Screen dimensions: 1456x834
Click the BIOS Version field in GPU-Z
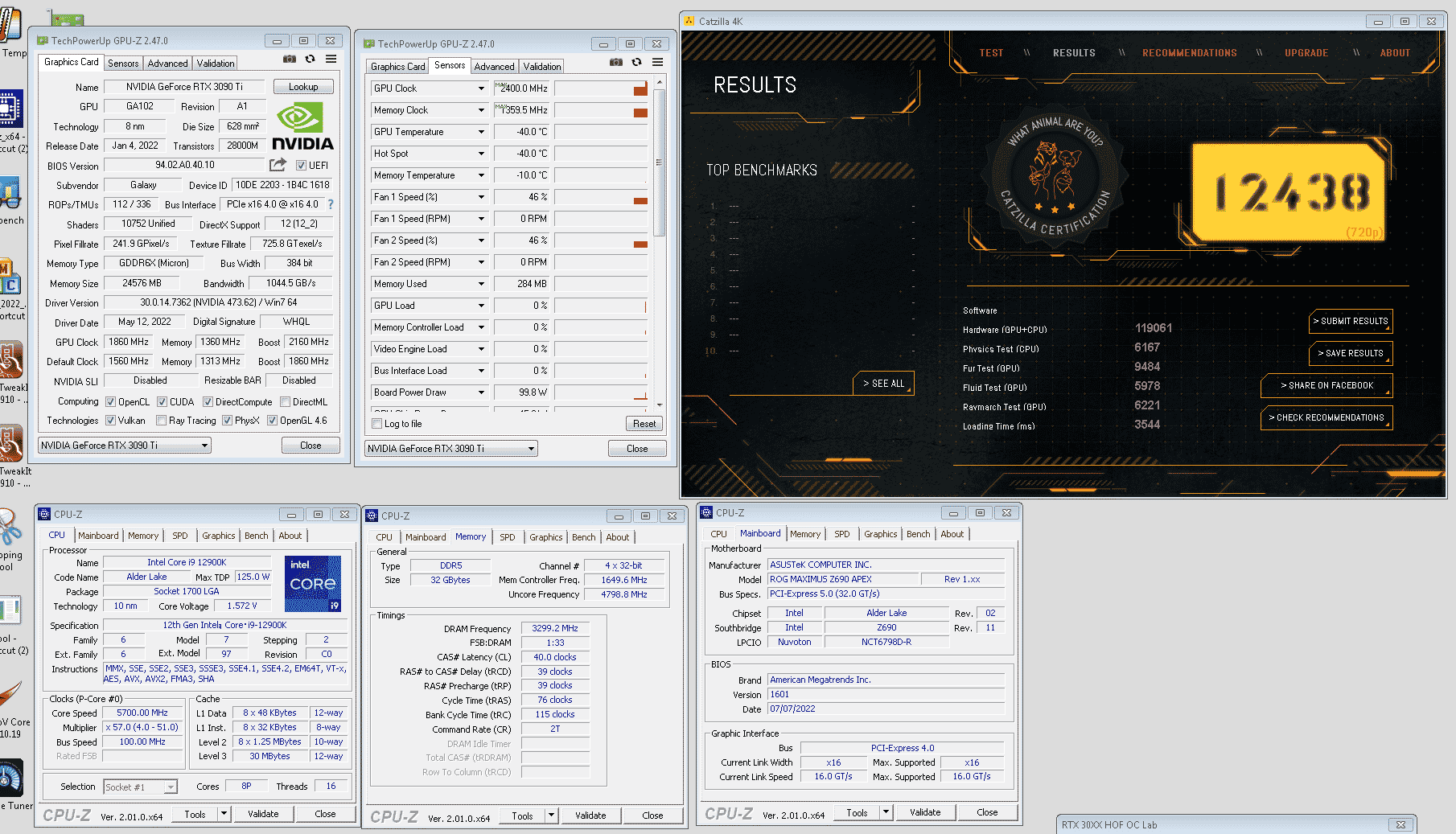click(185, 165)
